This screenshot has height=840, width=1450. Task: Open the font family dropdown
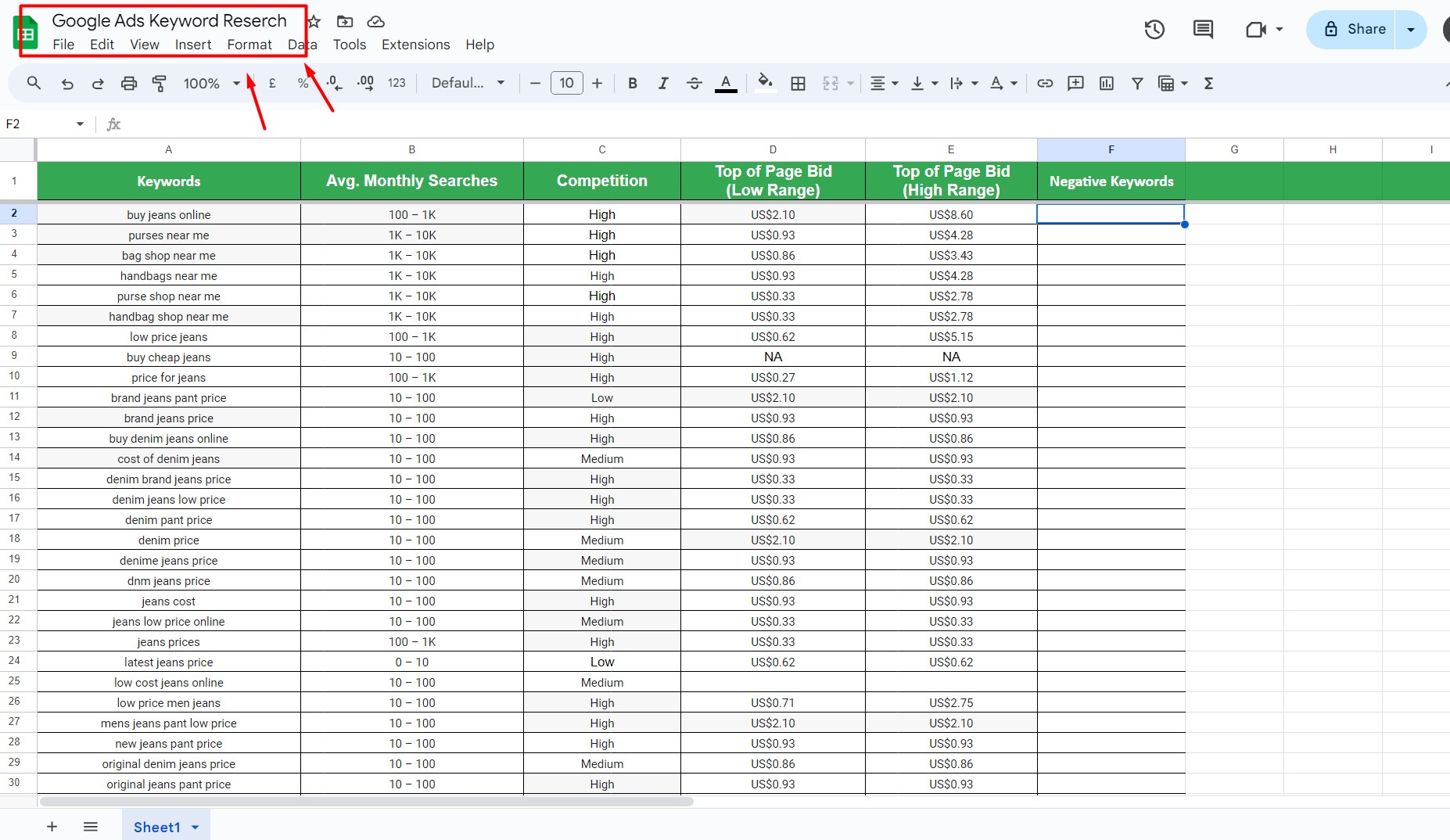click(468, 83)
